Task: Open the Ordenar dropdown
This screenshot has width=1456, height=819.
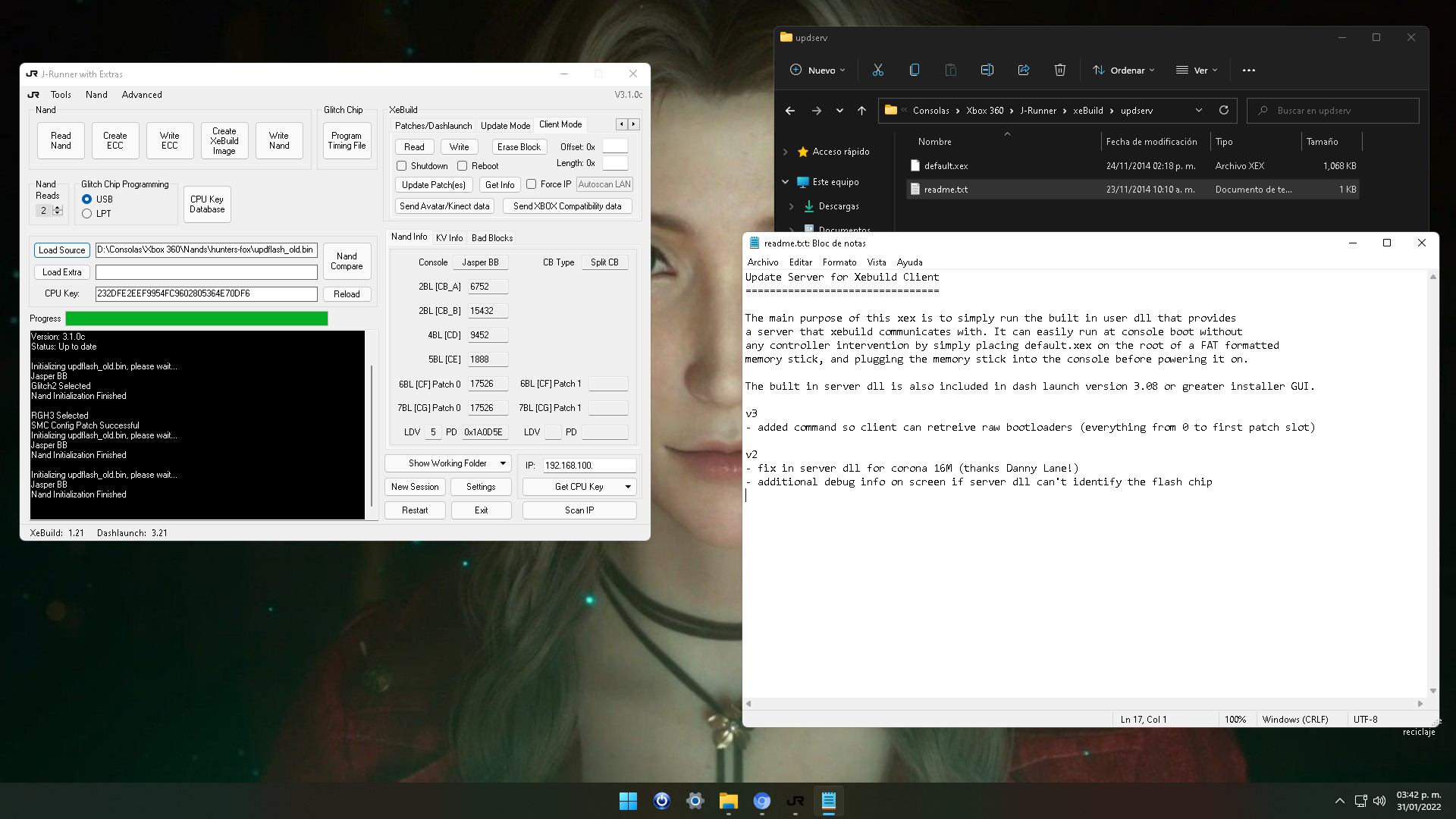Action: pyautogui.click(x=1123, y=71)
